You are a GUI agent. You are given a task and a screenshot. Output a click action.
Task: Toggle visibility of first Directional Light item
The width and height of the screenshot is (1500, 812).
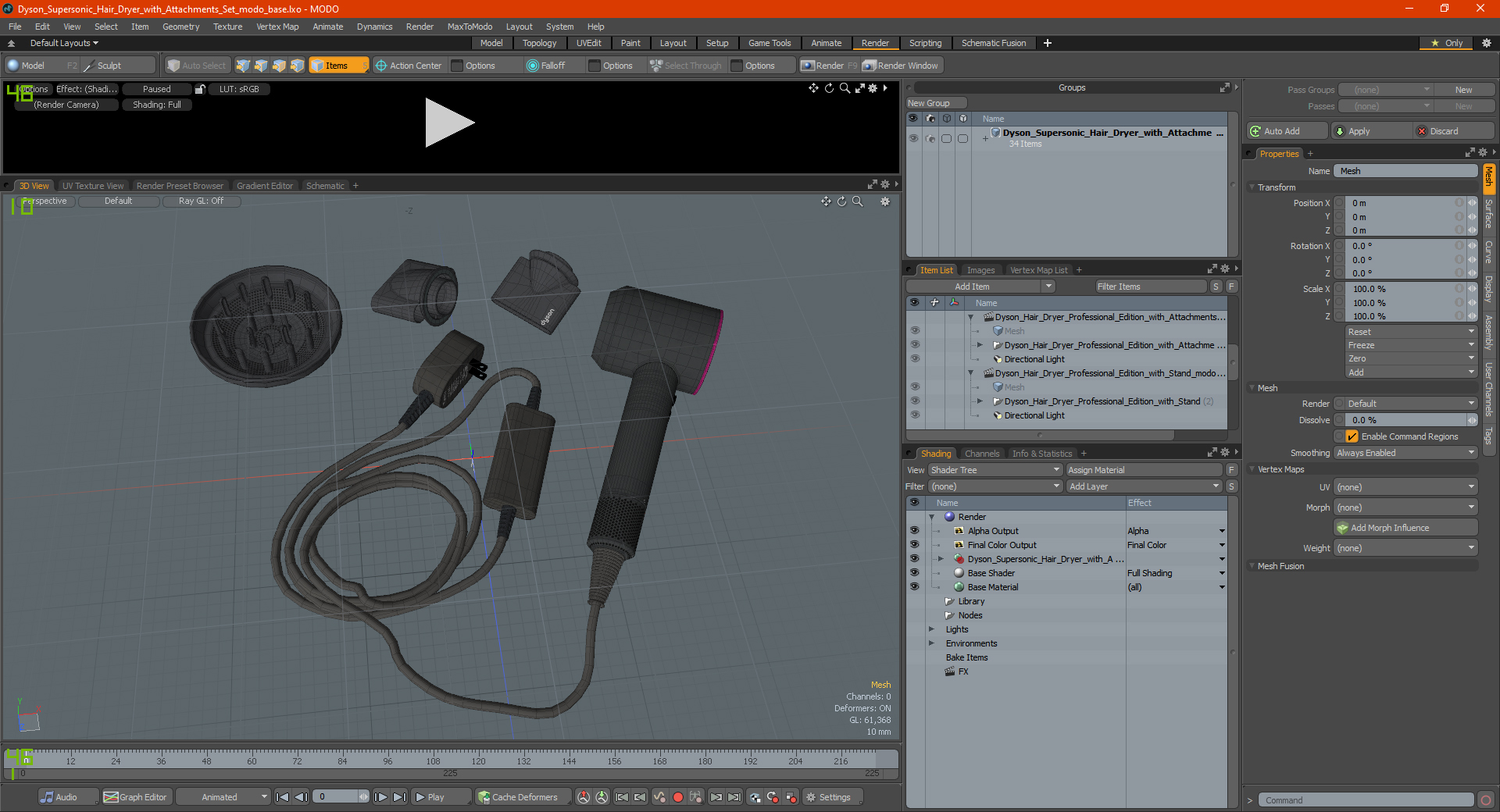click(x=915, y=359)
